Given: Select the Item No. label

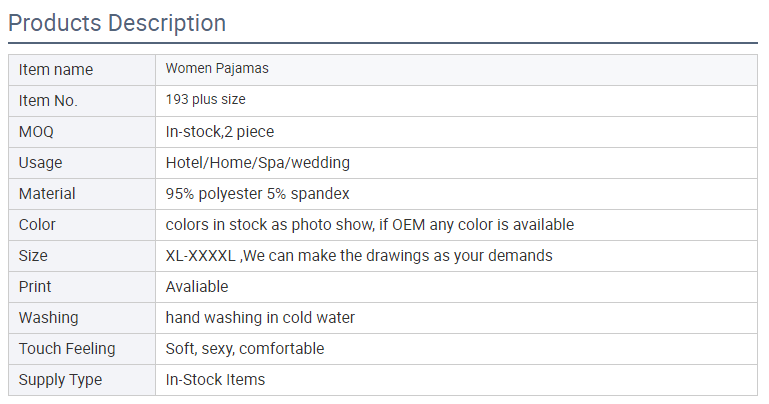Looking at the screenshot, I should point(48,101).
